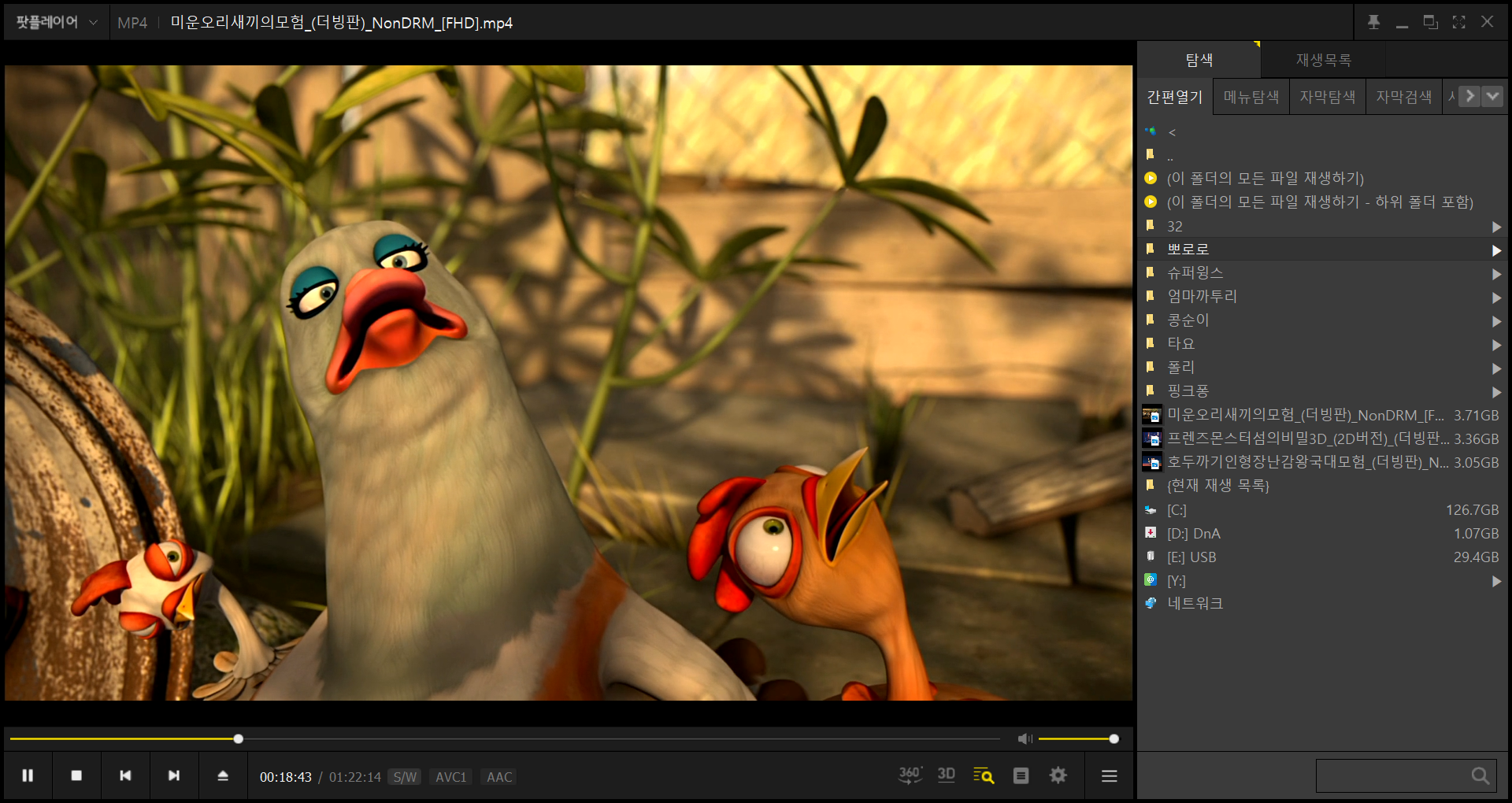Toggle the S/W decoder indicator
1512x803 pixels.
tap(405, 777)
